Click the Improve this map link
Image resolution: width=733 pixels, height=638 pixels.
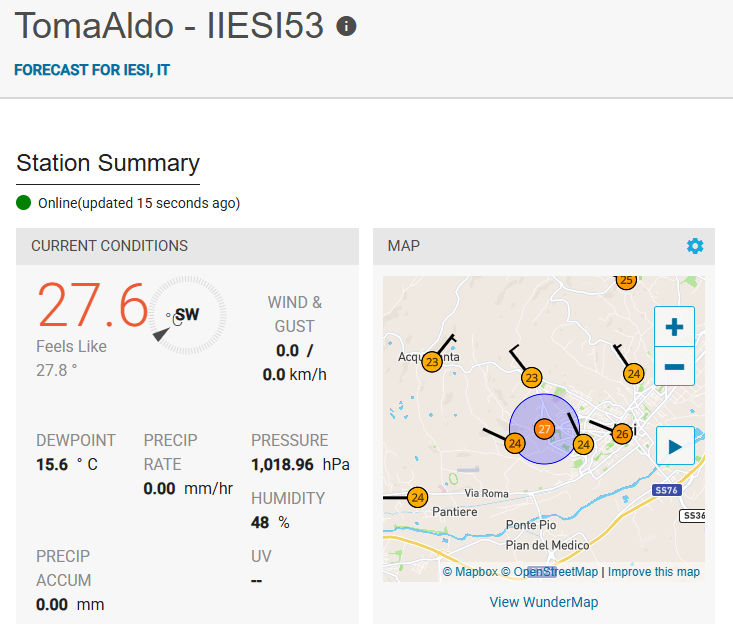pyautogui.click(x=653, y=572)
